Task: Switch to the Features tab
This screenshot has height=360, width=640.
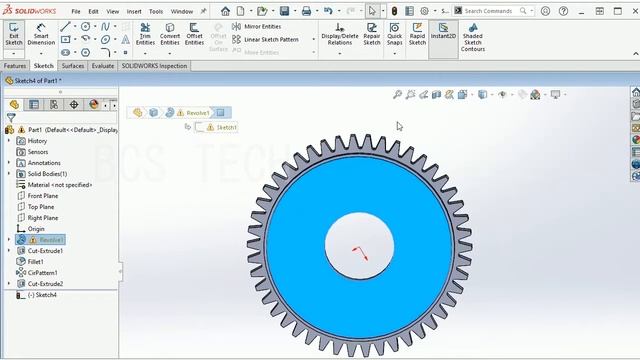Action: [x=15, y=66]
